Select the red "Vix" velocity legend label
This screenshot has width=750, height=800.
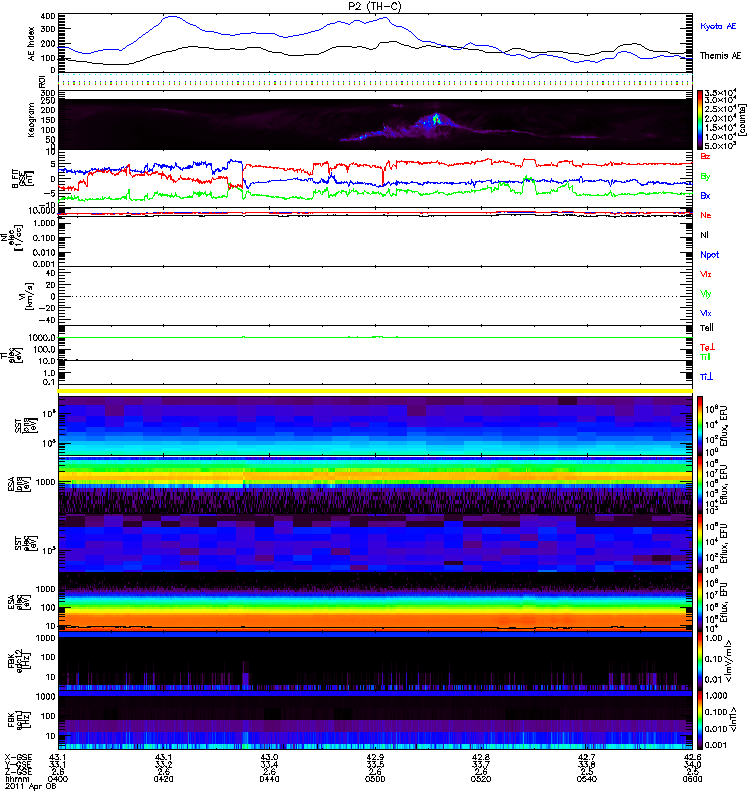[706, 274]
